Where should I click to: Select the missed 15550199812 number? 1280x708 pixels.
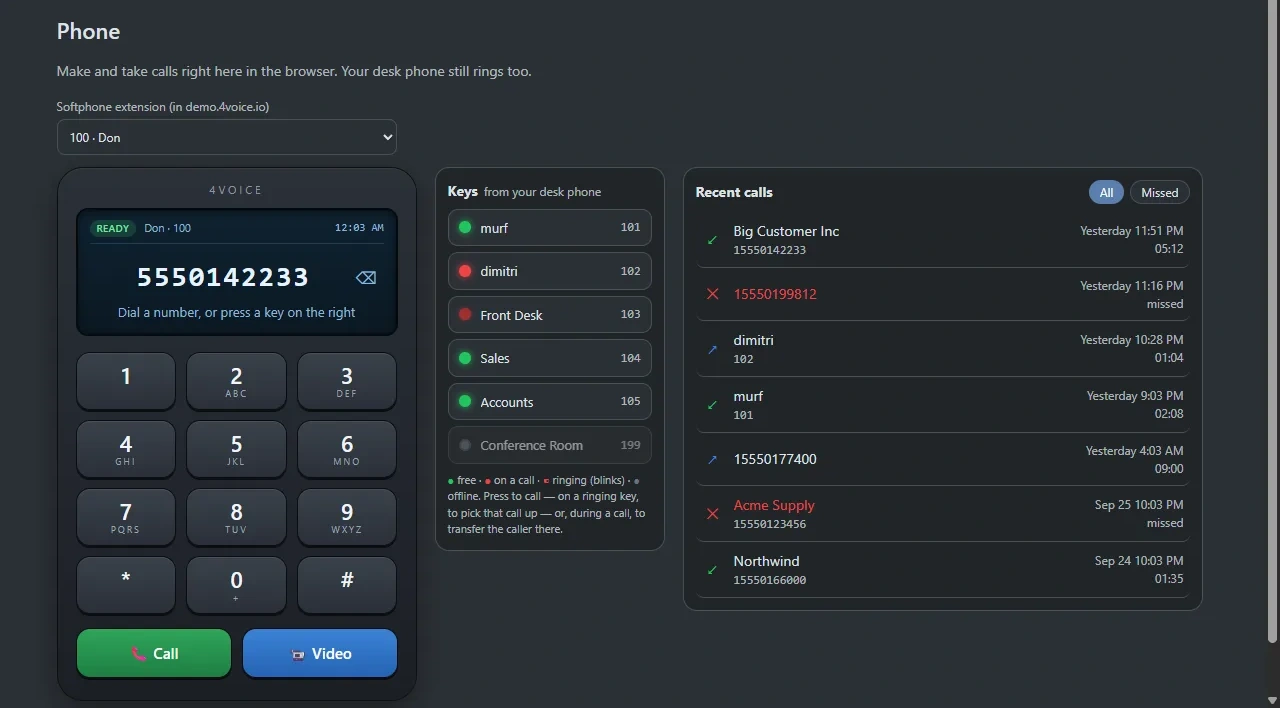tap(775, 294)
